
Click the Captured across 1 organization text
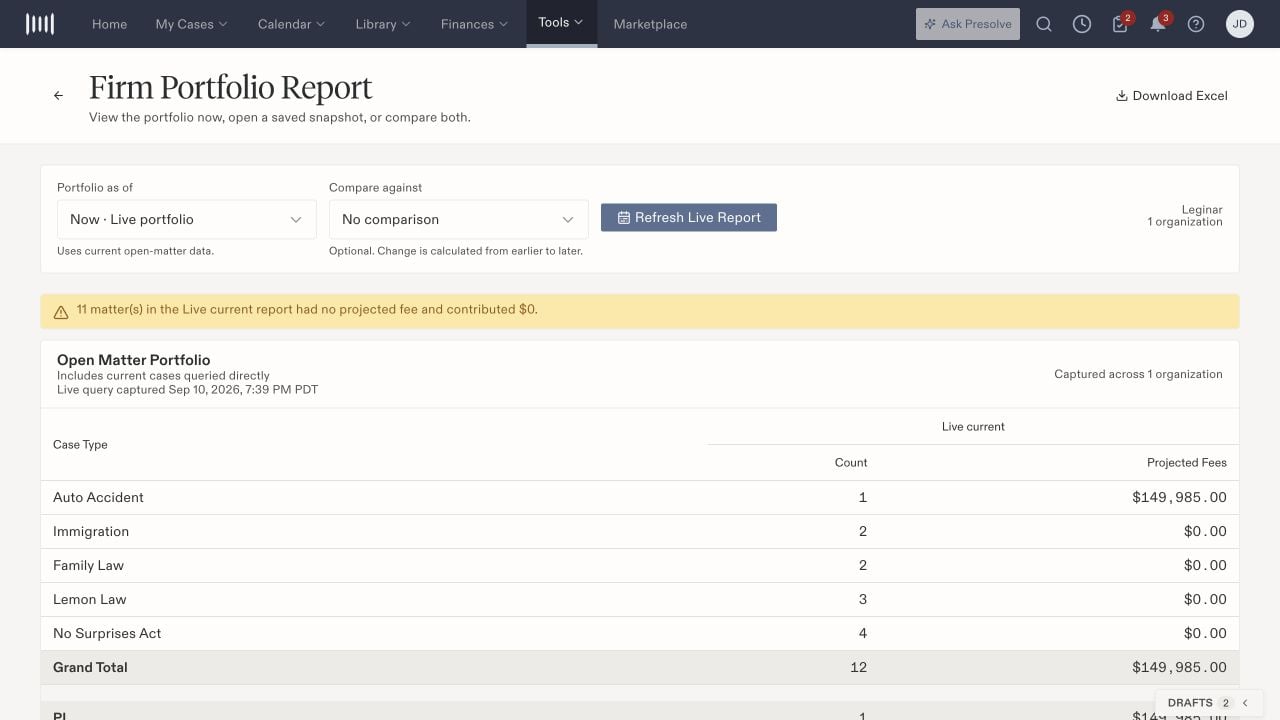1138,374
